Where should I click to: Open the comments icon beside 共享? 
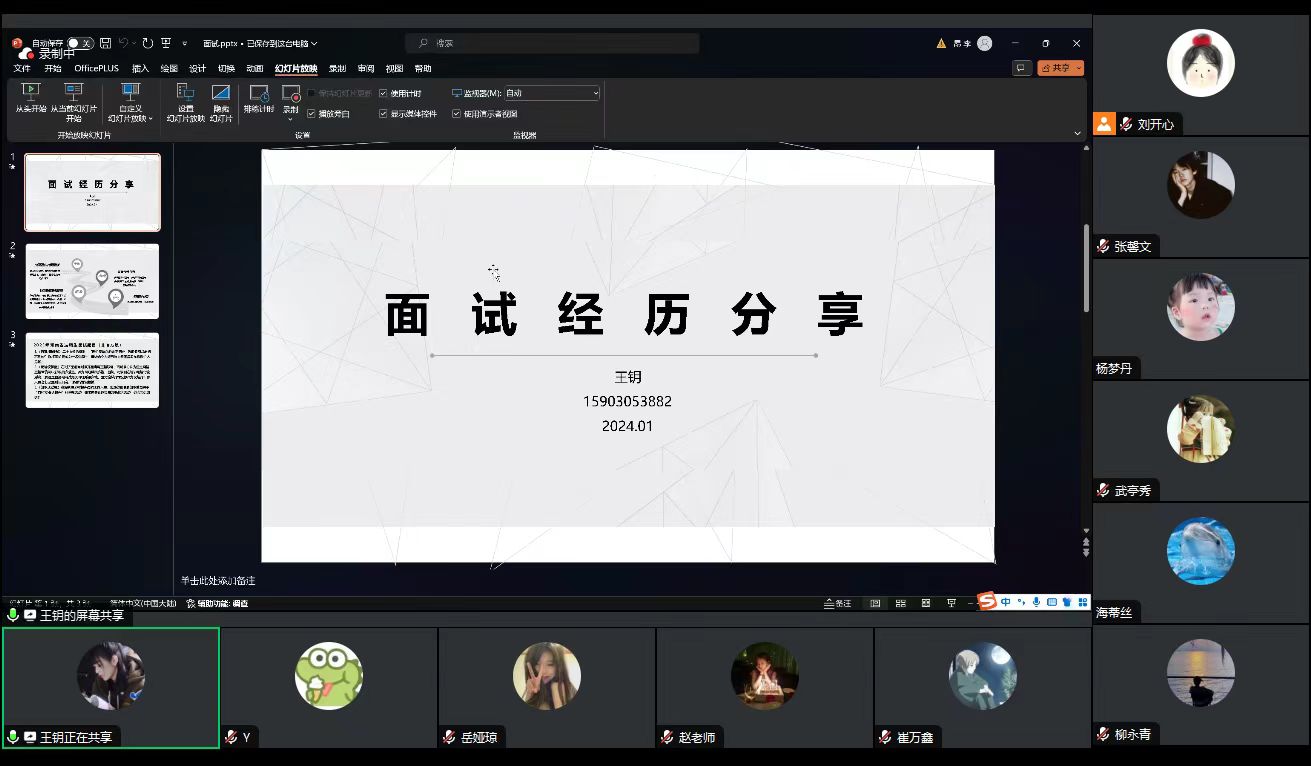click(1021, 68)
